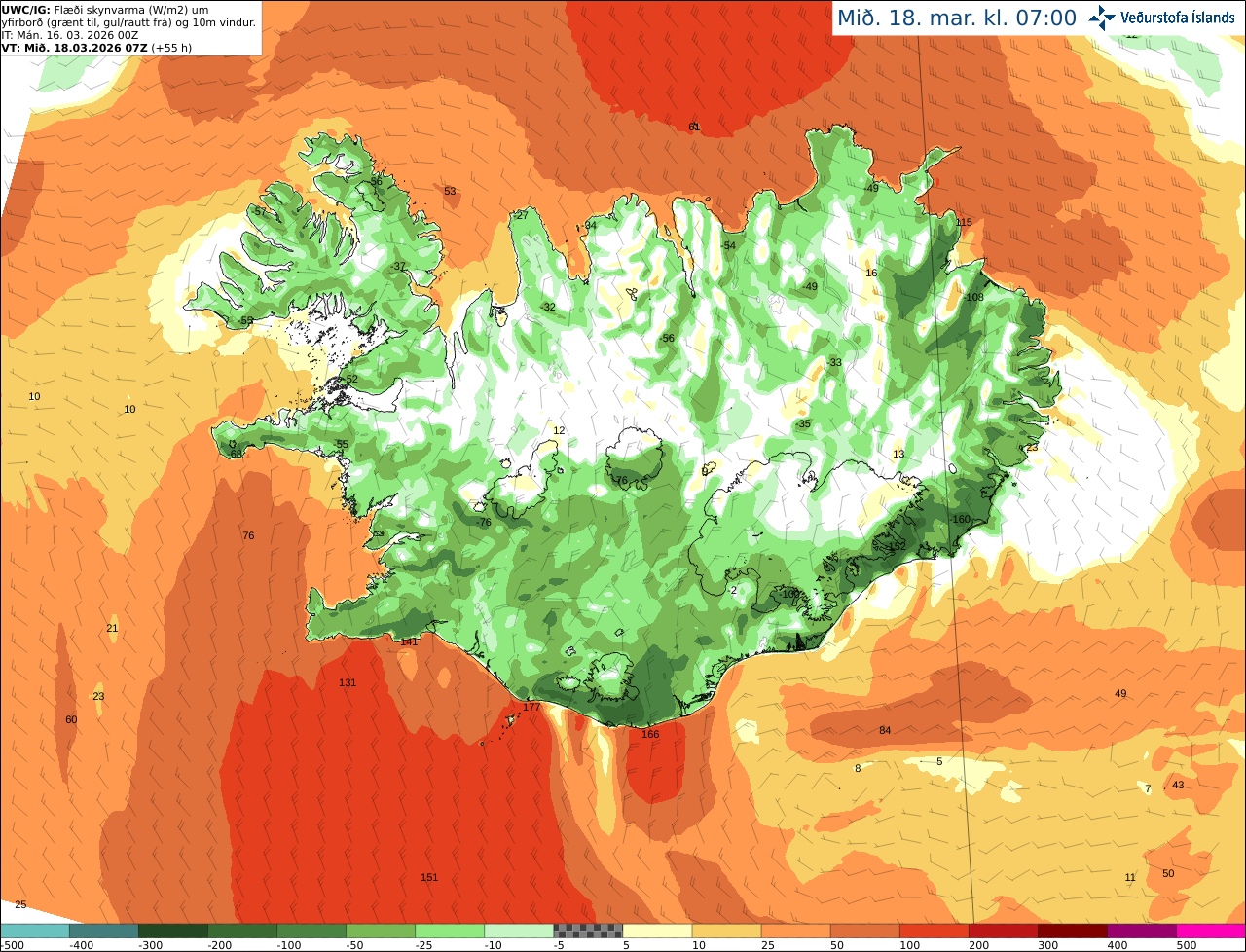This screenshot has width=1246, height=952.
Task: Select the legend swatch between -100 and -50
Action: pos(311,930)
